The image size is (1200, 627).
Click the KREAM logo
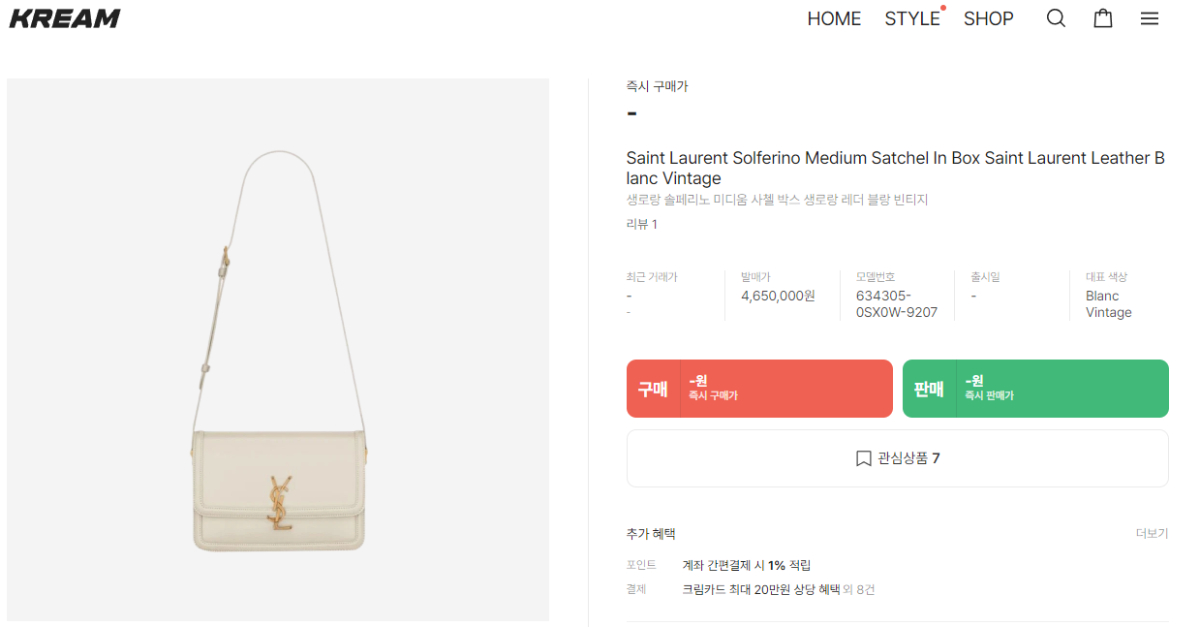(65, 18)
